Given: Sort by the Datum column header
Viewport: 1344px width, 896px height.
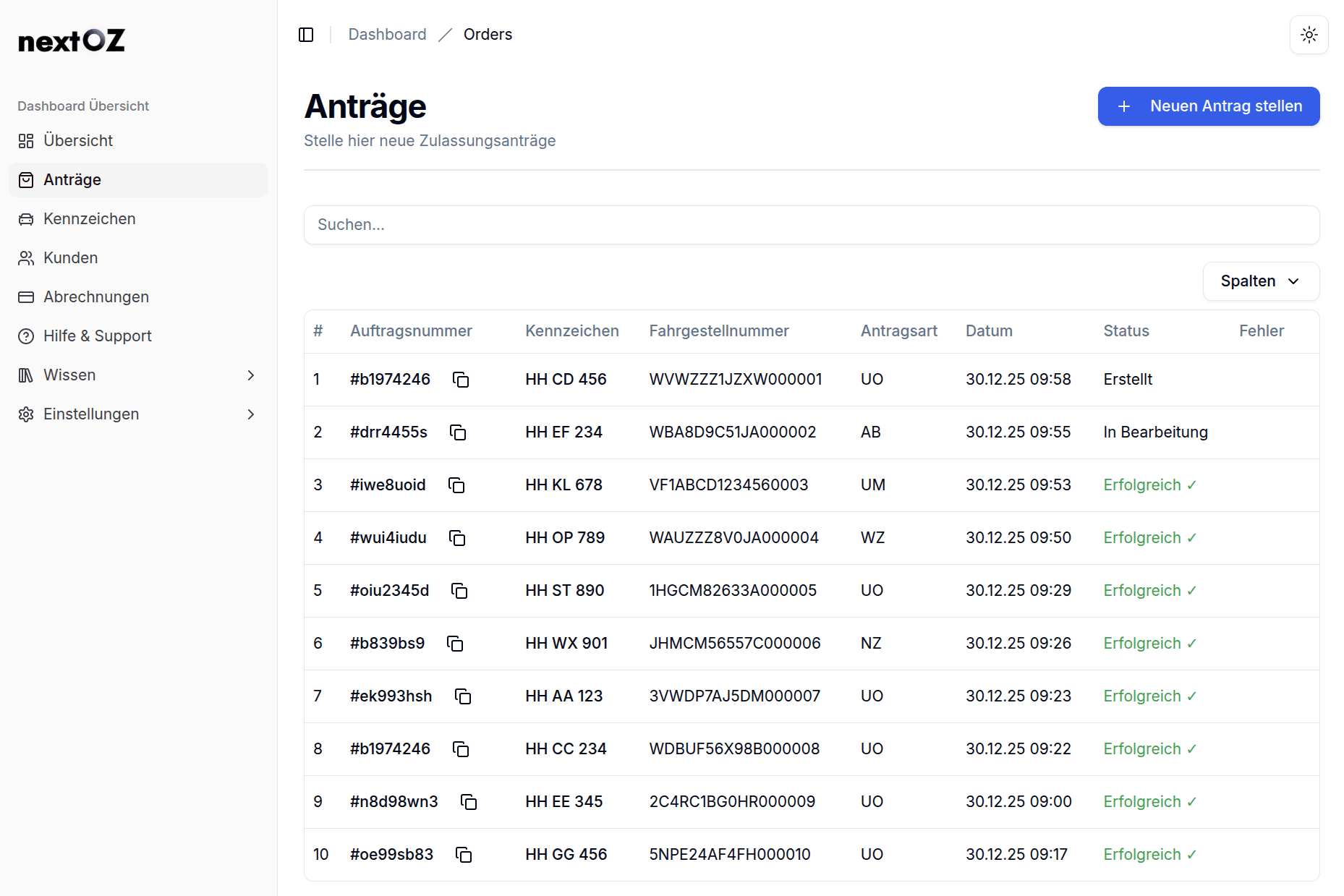Looking at the screenshot, I should (989, 331).
